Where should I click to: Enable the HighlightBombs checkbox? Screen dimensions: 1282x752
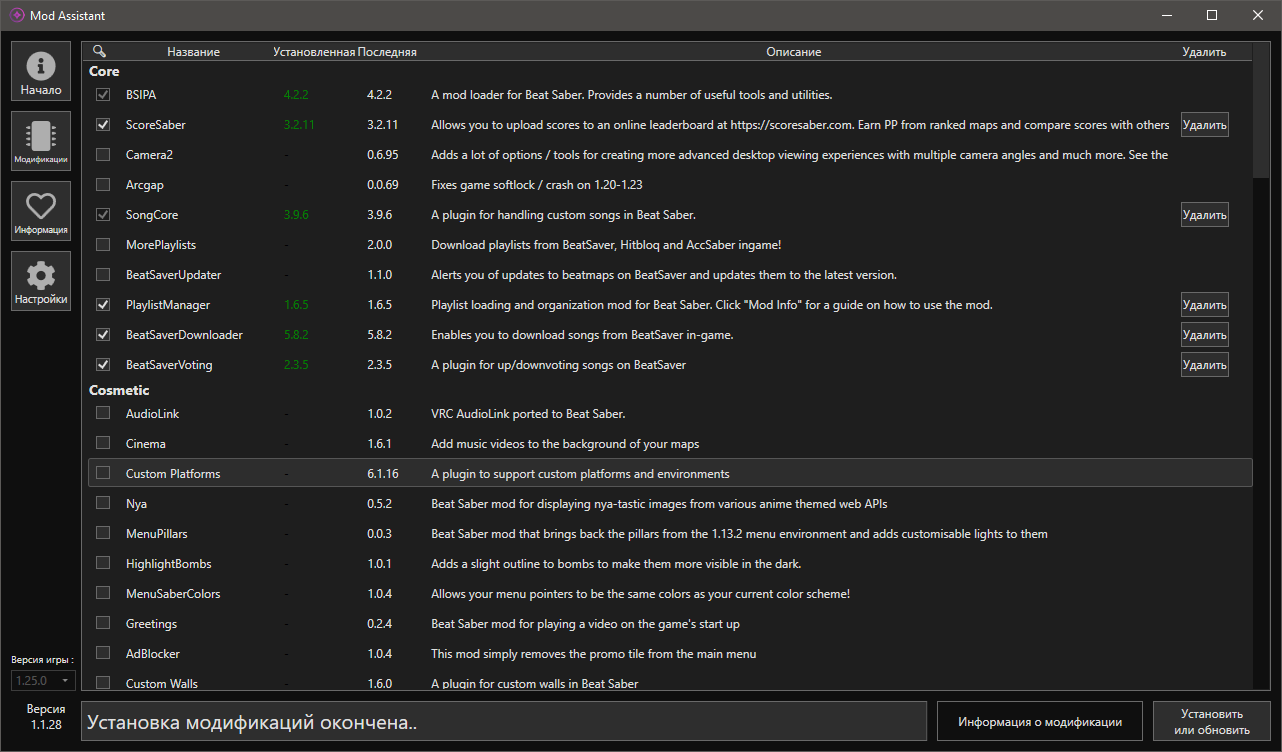(x=103, y=563)
